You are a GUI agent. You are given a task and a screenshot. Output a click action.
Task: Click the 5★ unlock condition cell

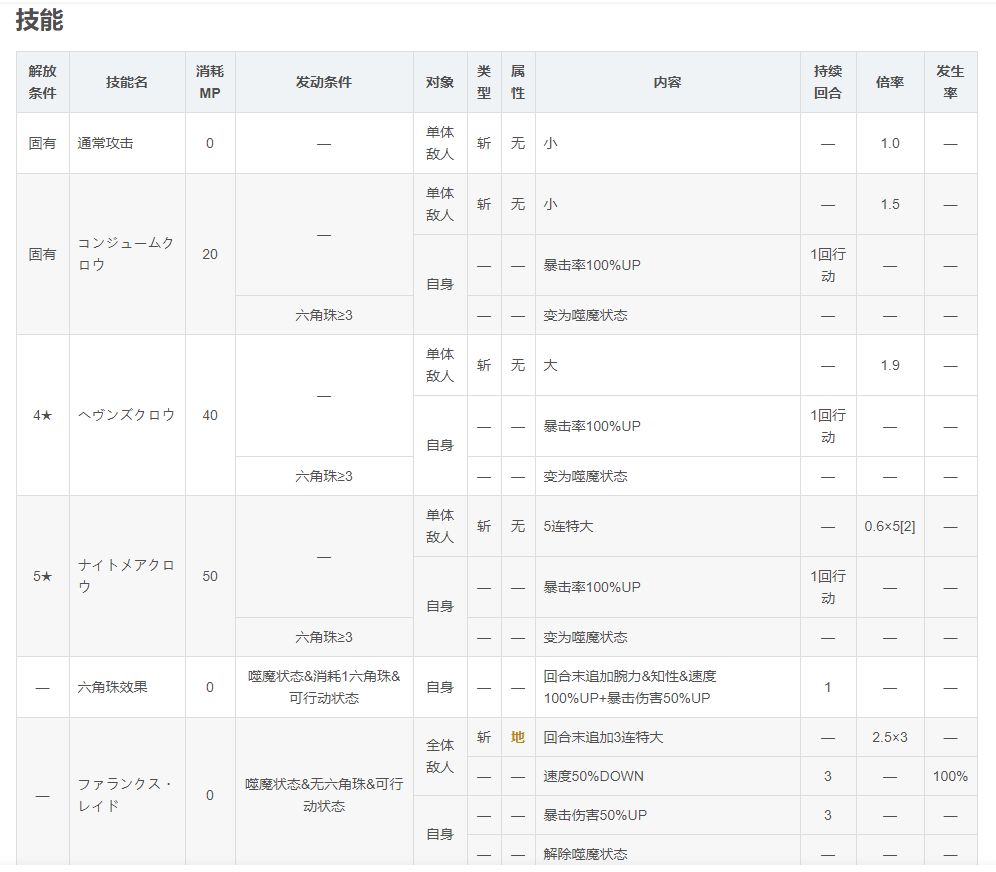point(43,576)
